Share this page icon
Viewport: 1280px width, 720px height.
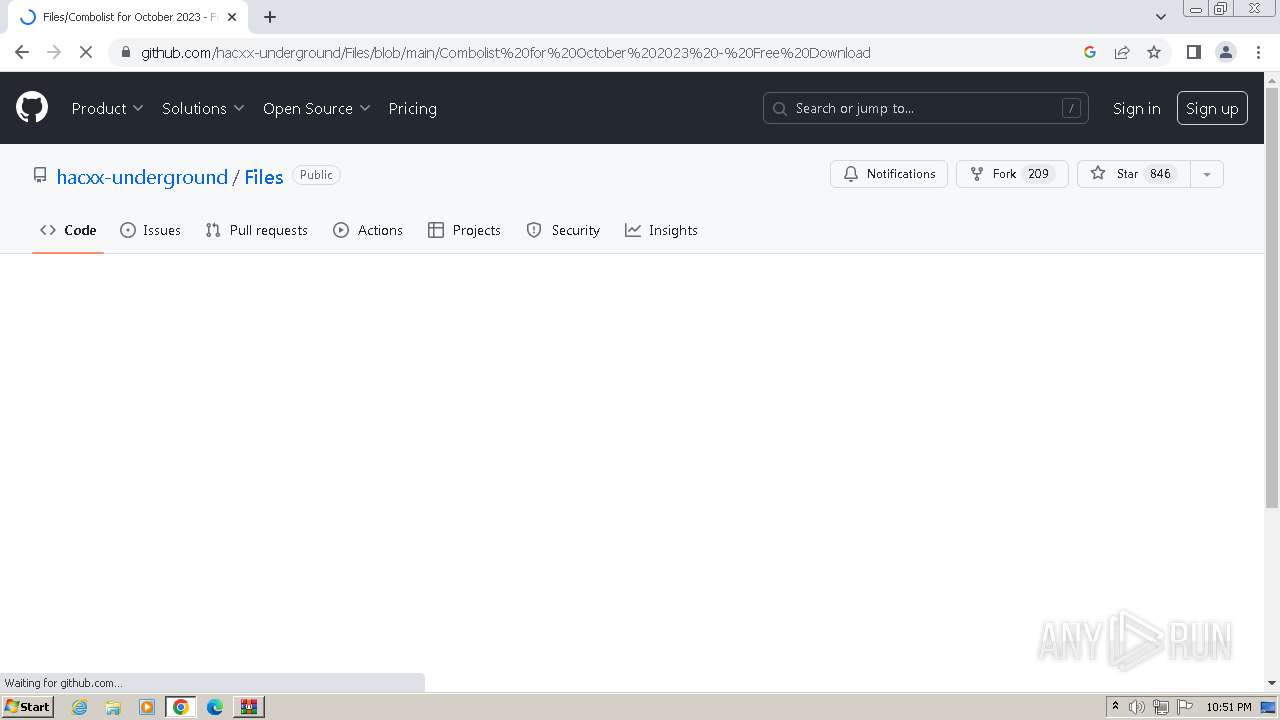click(x=1122, y=52)
